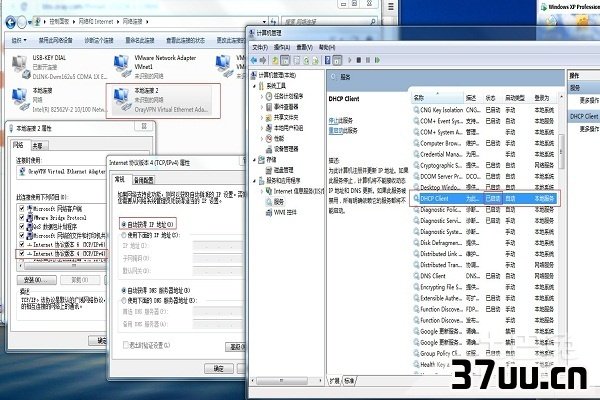Open the 组织 dropdown in network window
Screen dimensions: 600x400
(19, 40)
